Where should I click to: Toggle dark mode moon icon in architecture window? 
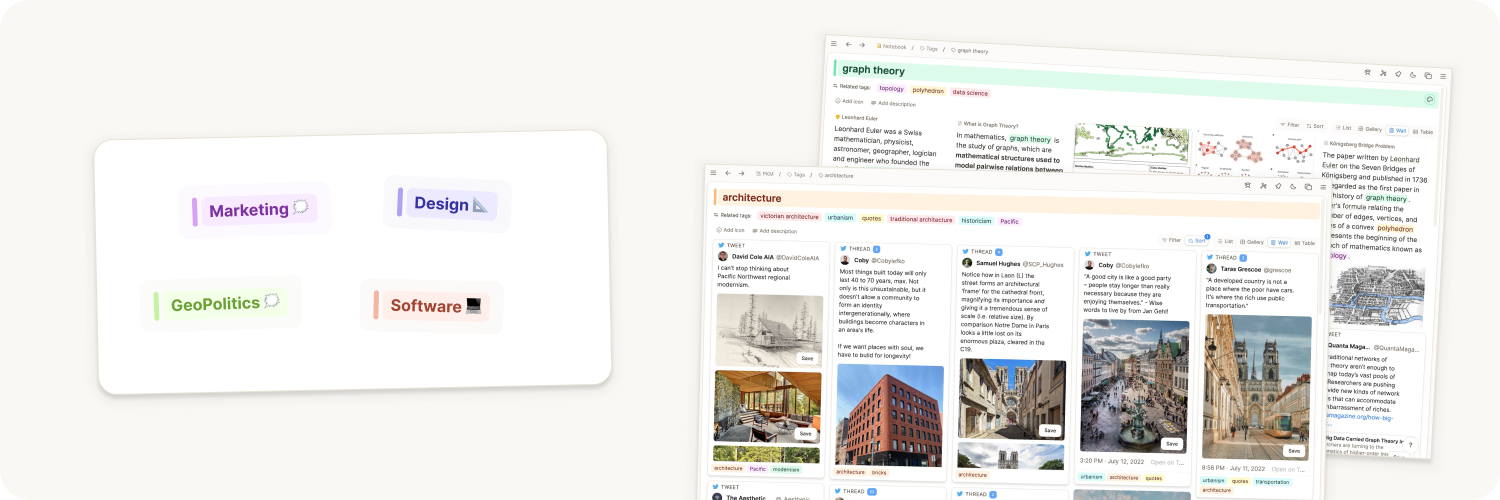pos(1294,186)
